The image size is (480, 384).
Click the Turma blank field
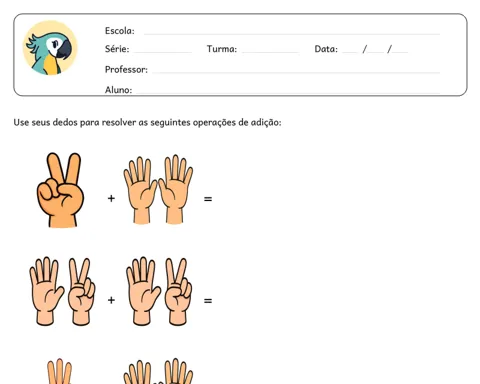click(270, 51)
